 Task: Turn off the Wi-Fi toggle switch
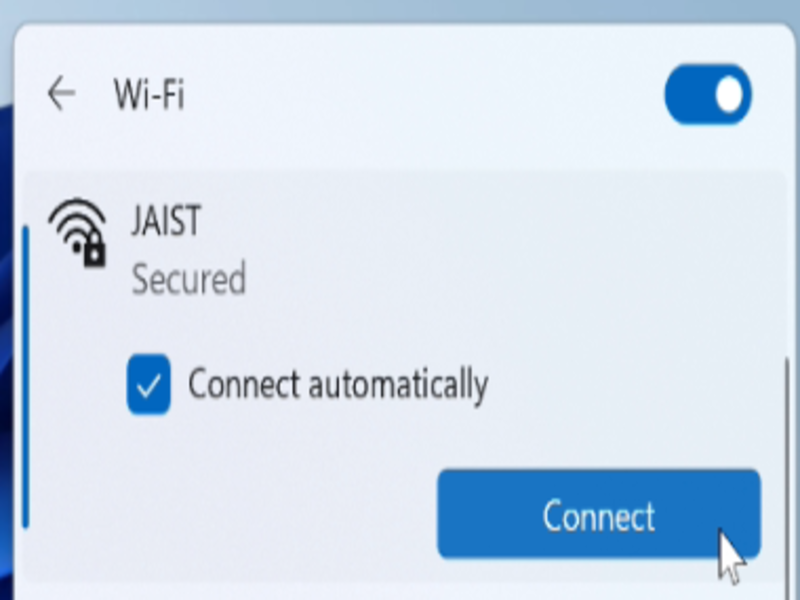pos(708,94)
